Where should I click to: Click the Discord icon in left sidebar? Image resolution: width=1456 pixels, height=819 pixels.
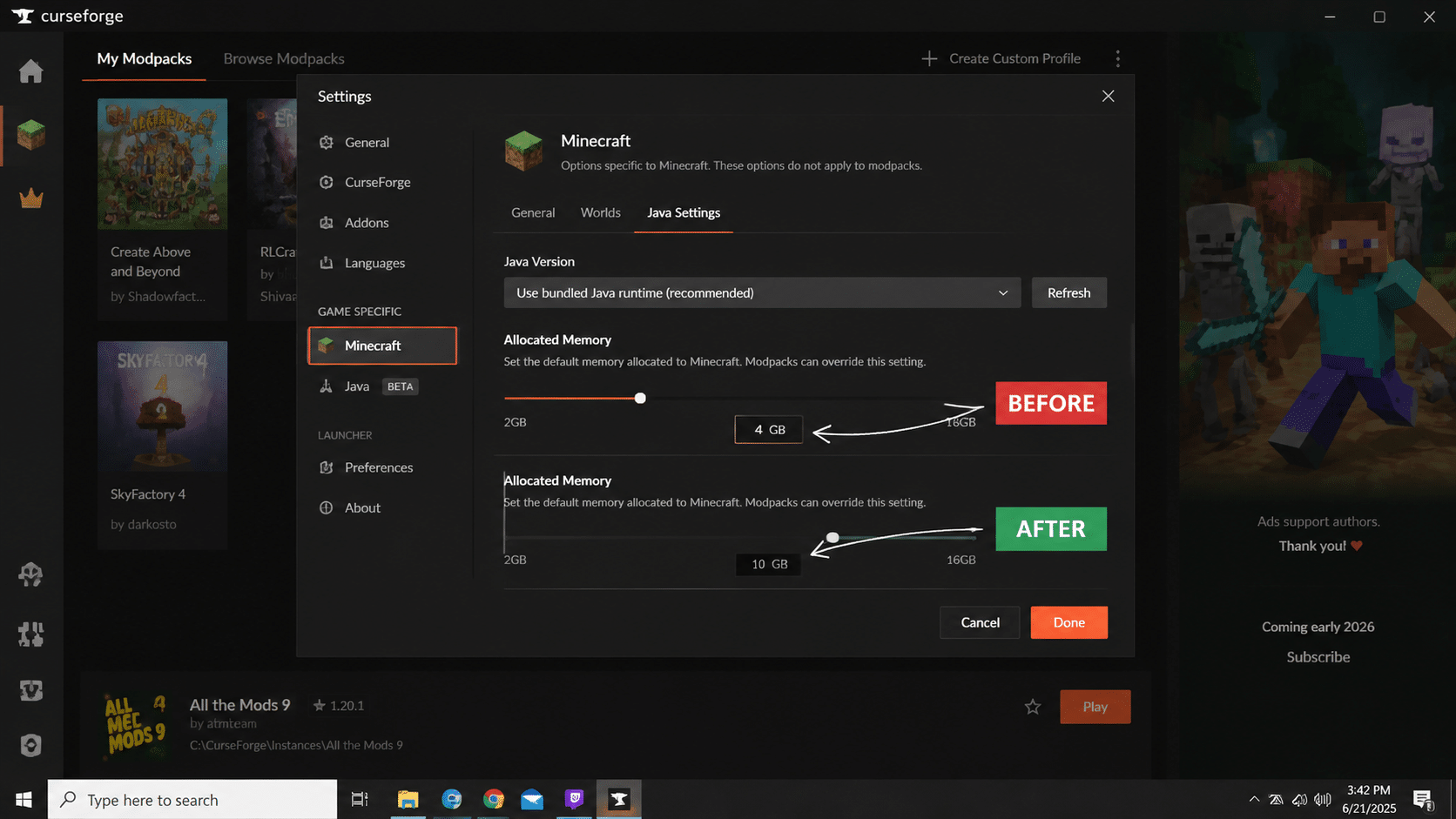[x=31, y=690]
